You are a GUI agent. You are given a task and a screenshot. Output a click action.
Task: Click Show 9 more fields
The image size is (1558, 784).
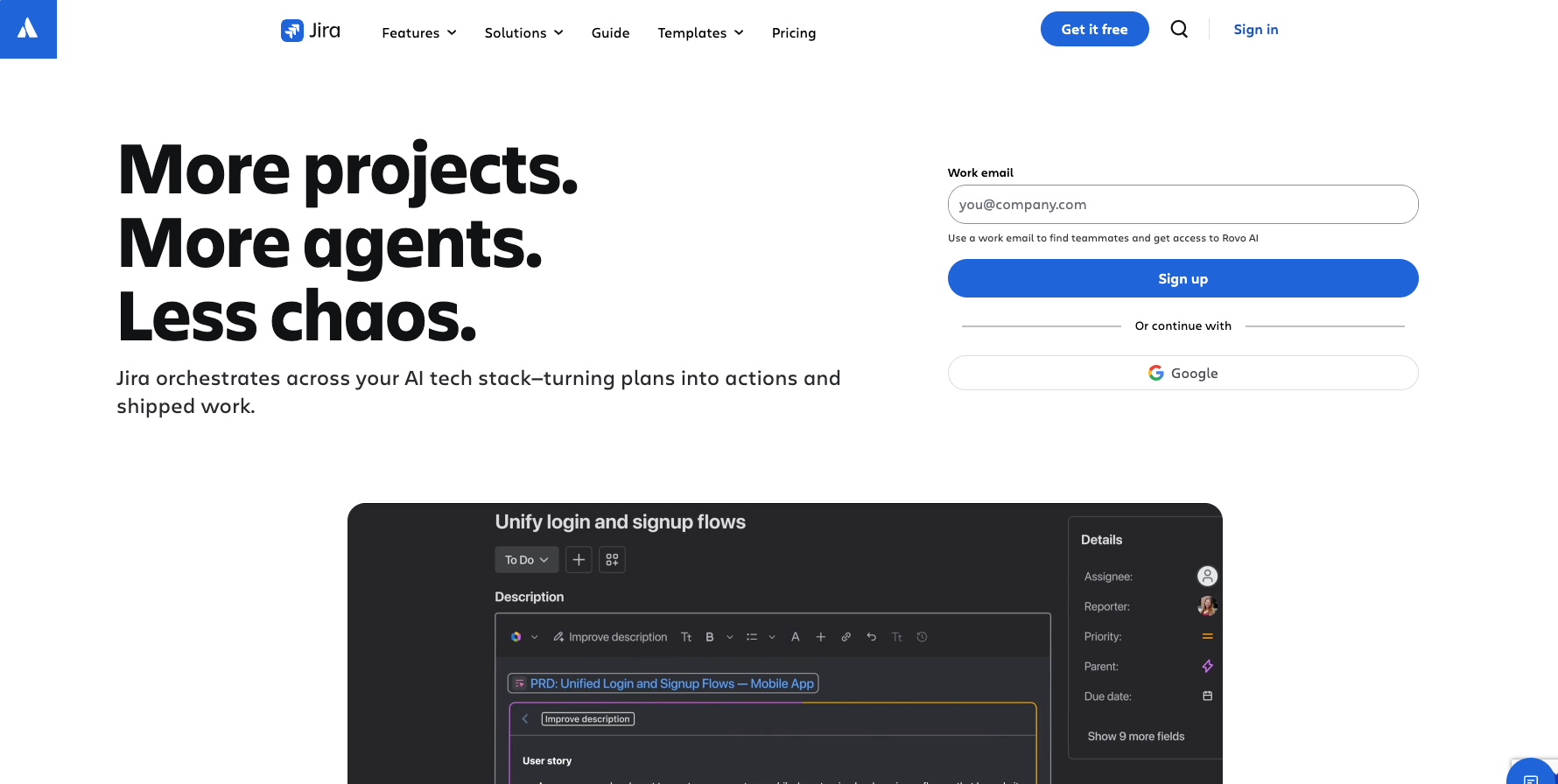pos(1136,736)
